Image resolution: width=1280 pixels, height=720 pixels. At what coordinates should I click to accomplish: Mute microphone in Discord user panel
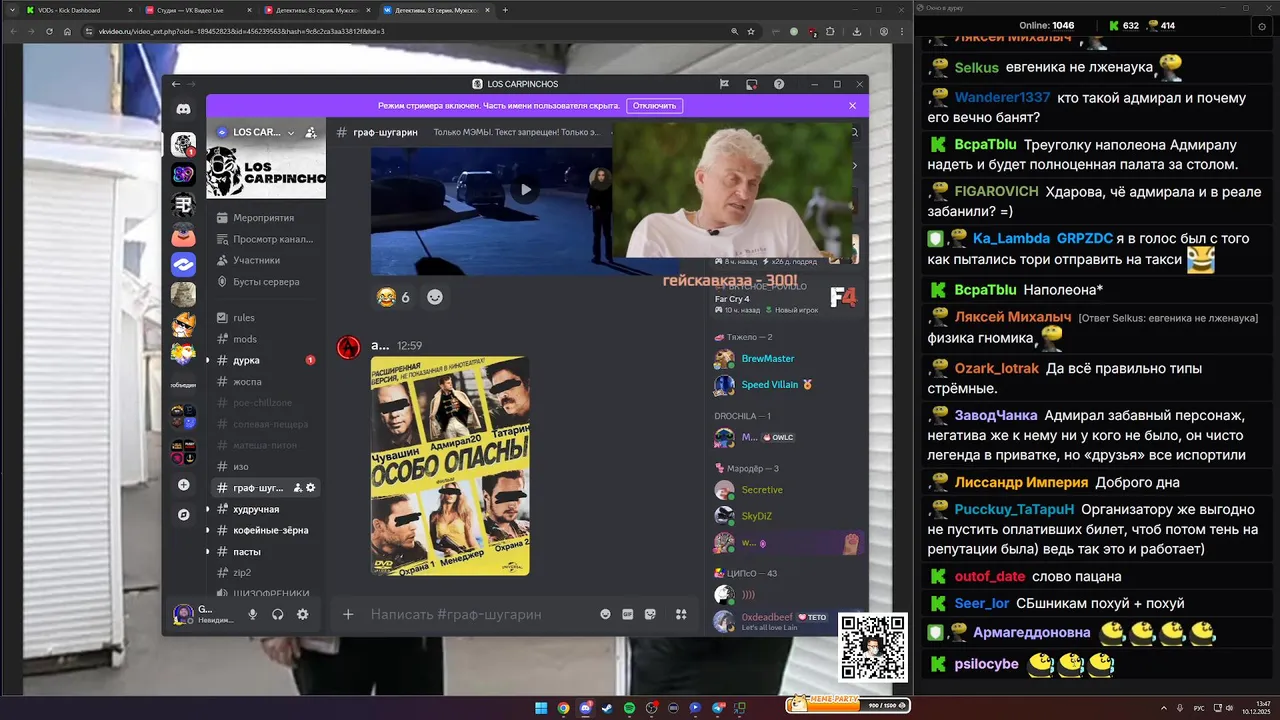252,614
